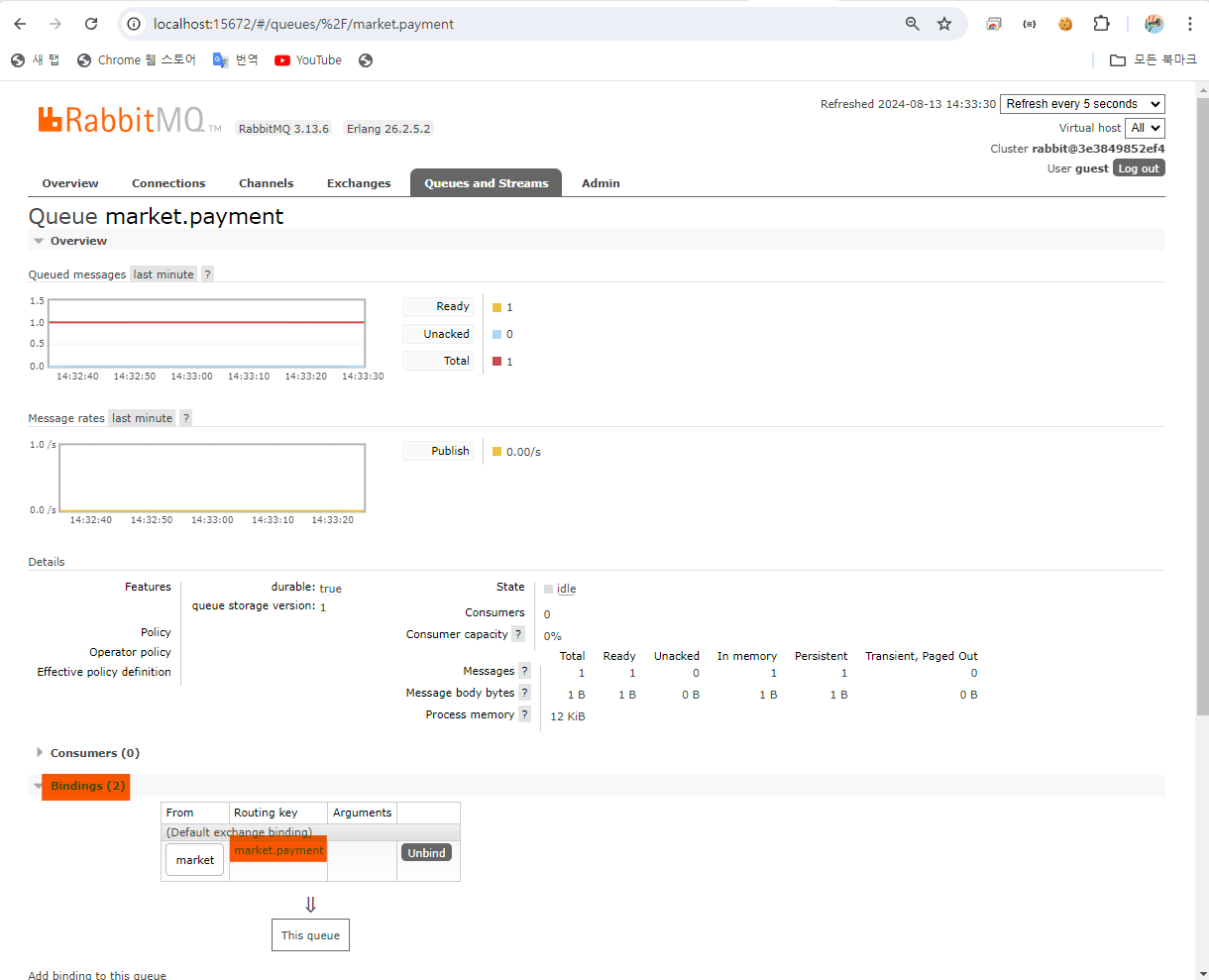Reload the page
The width and height of the screenshot is (1209, 980).
tap(90, 24)
